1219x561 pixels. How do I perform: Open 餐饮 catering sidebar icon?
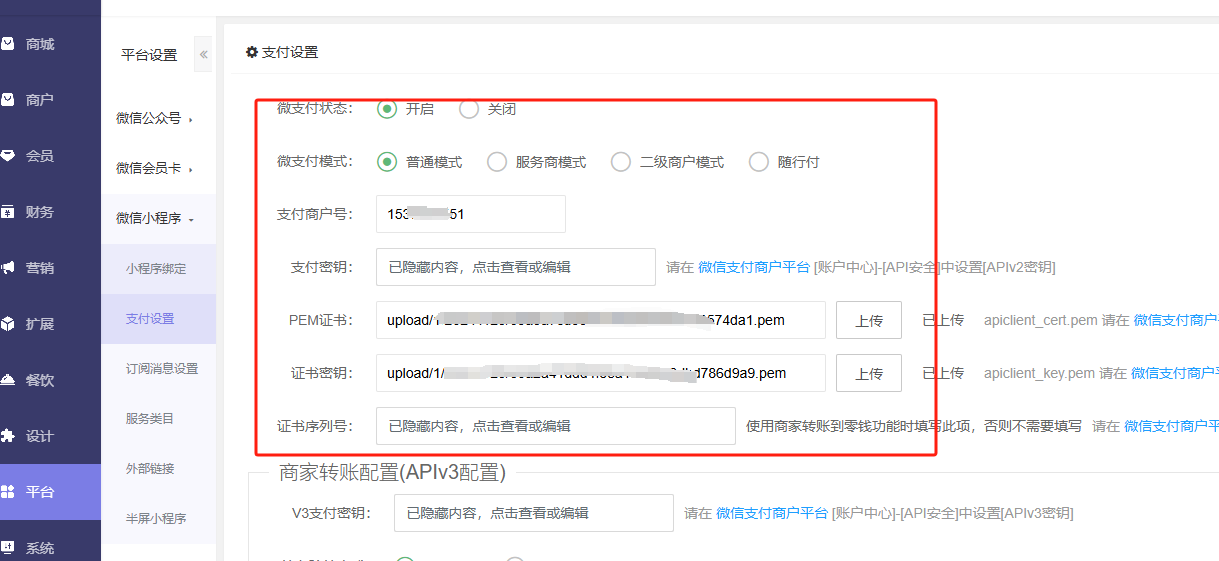pyautogui.click(x=8, y=380)
